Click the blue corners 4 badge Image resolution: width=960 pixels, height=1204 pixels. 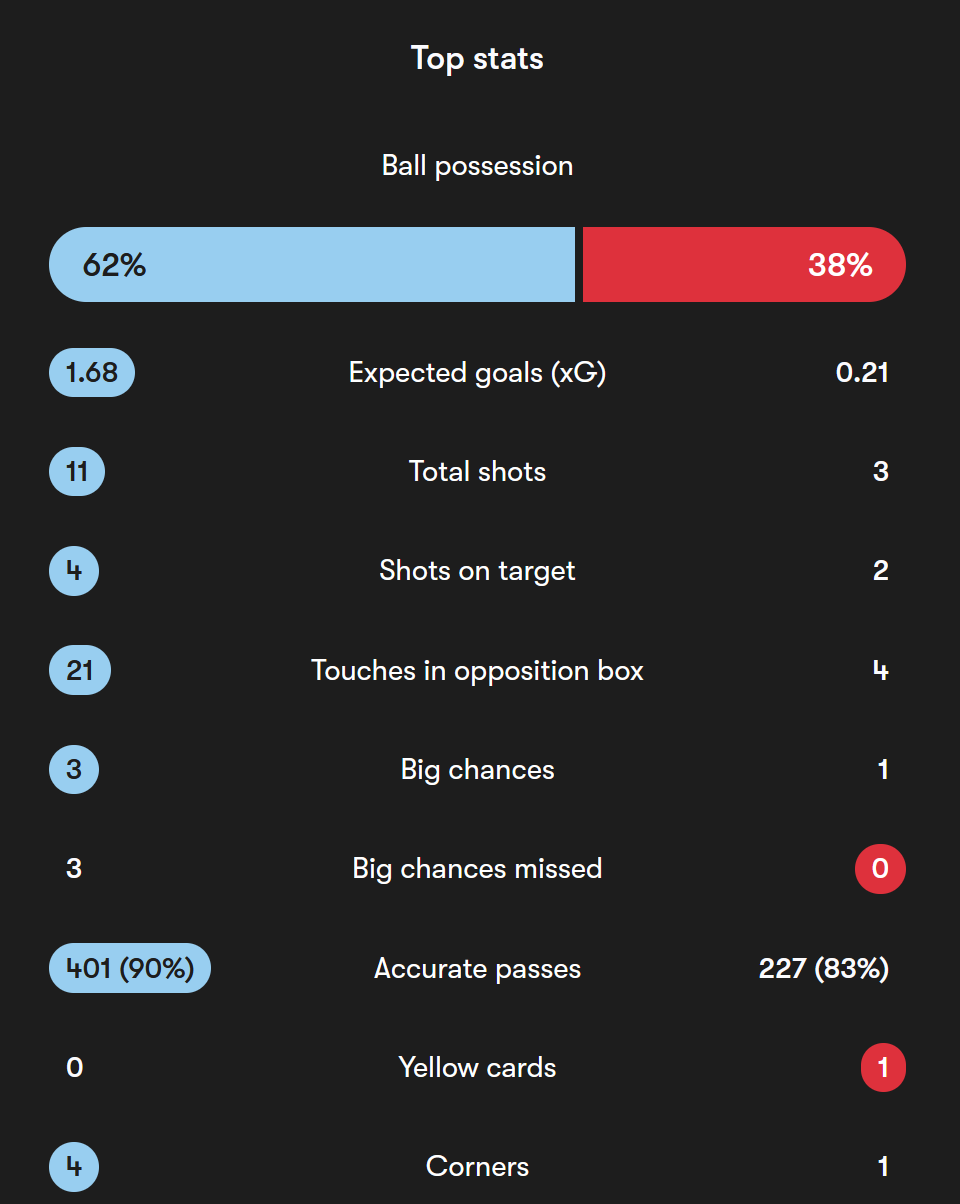pos(74,1167)
